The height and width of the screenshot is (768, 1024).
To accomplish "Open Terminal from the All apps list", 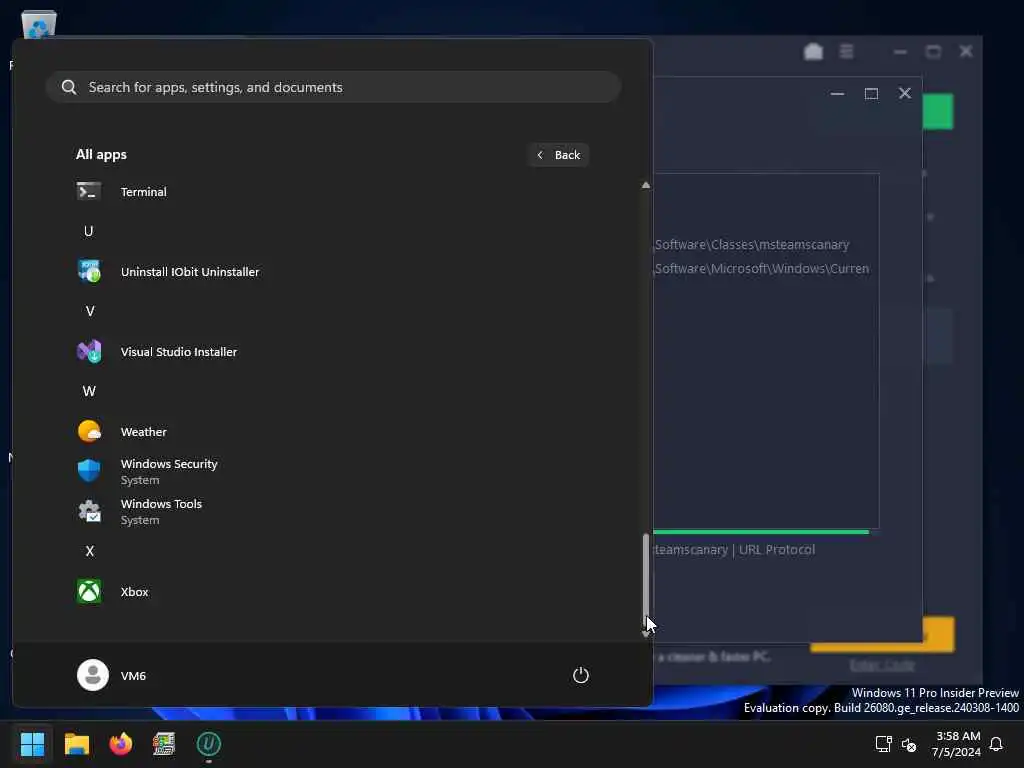I will click(x=332, y=191).
